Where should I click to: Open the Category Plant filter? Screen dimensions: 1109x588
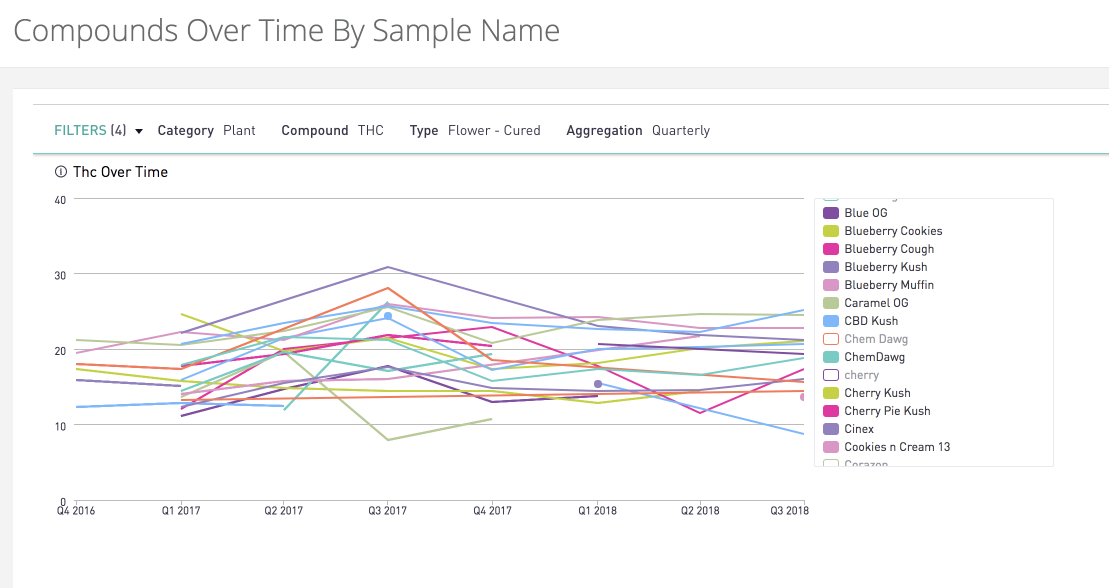click(x=206, y=130)
